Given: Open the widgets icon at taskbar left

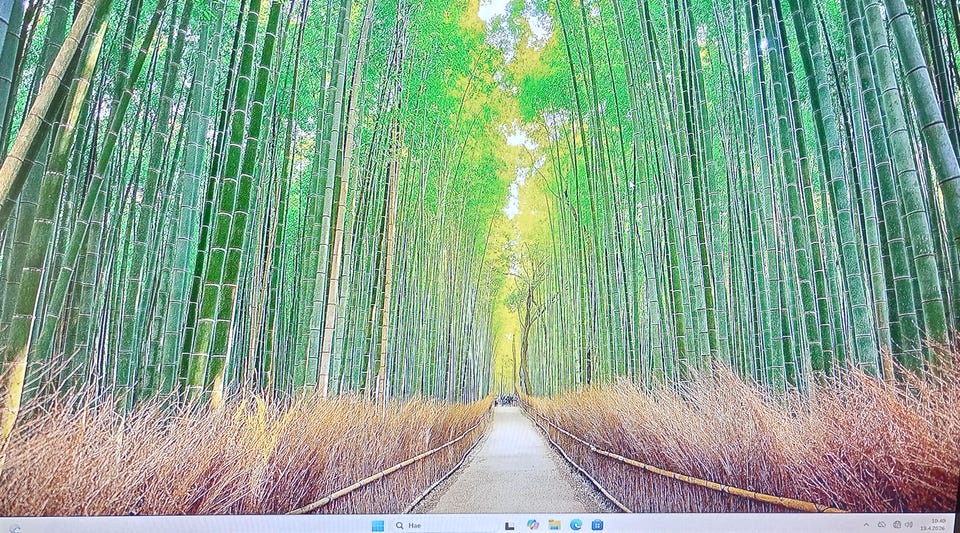Looking at the screenshot, I should (x=15, y=530).
